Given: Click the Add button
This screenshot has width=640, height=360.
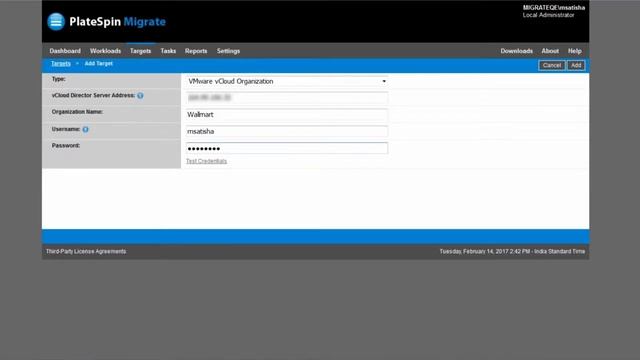Looking at the screenshot, I should coord(576,65).
